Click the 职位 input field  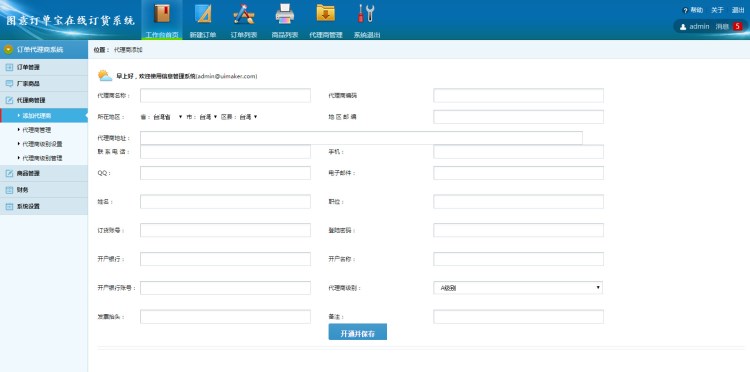tap(518, 202)
